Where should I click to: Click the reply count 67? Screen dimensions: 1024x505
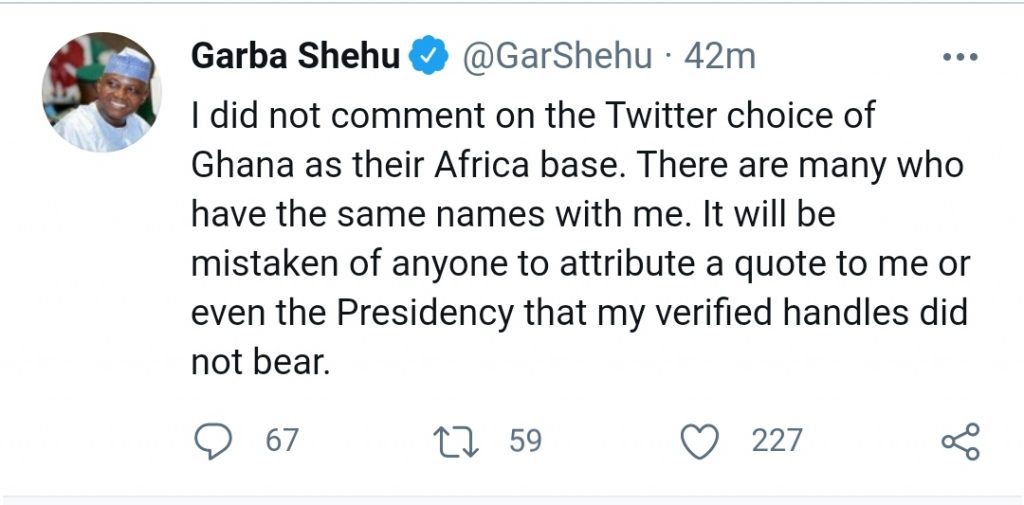point(281,441)
